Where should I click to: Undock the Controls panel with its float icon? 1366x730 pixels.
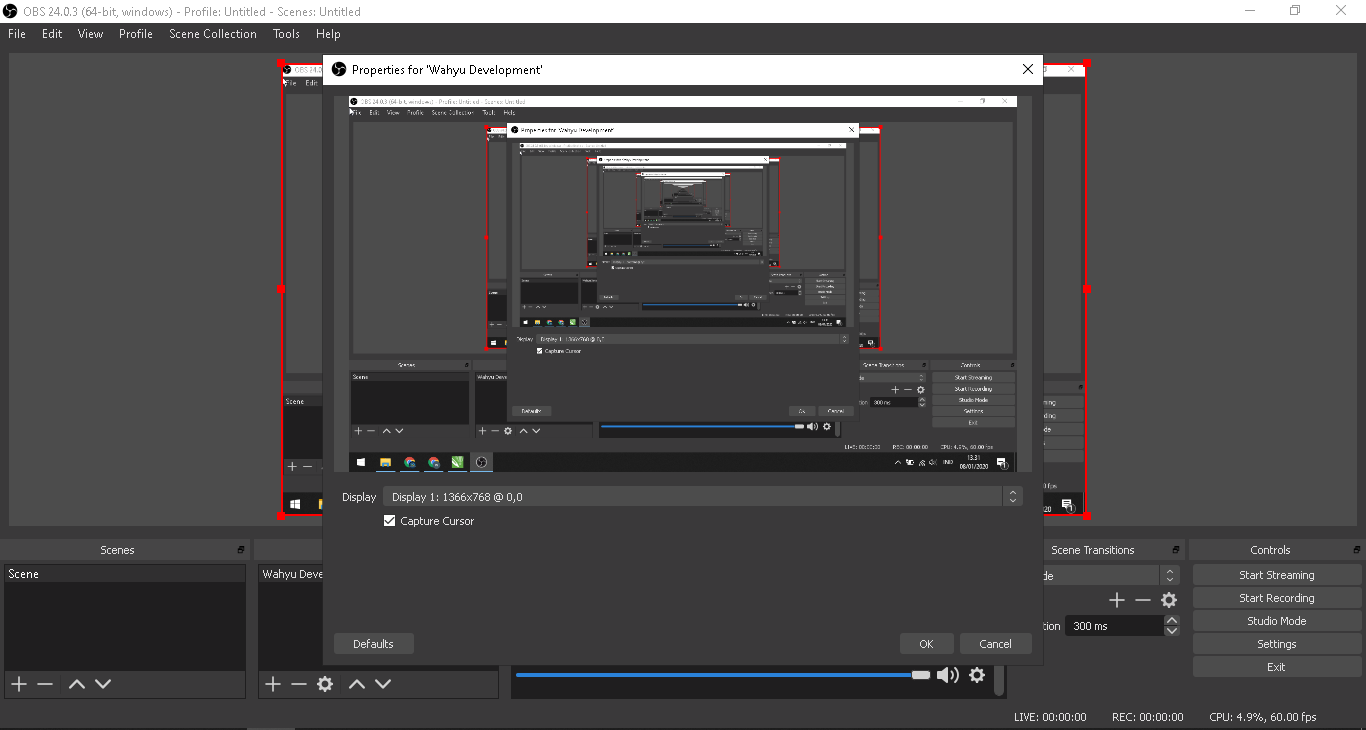click(1356, 550)
